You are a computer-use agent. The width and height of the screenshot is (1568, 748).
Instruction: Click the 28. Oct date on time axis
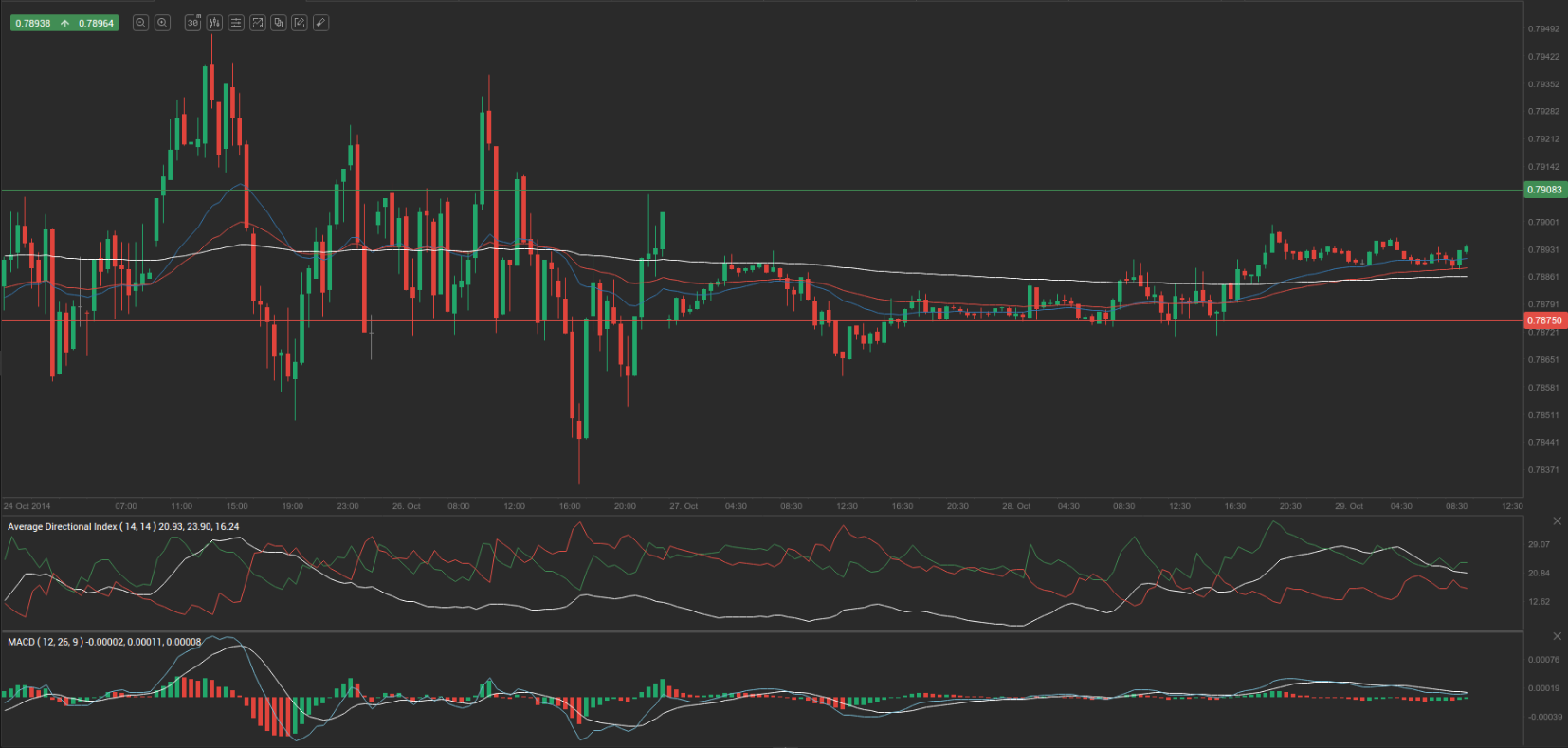tap(1016, 506)
